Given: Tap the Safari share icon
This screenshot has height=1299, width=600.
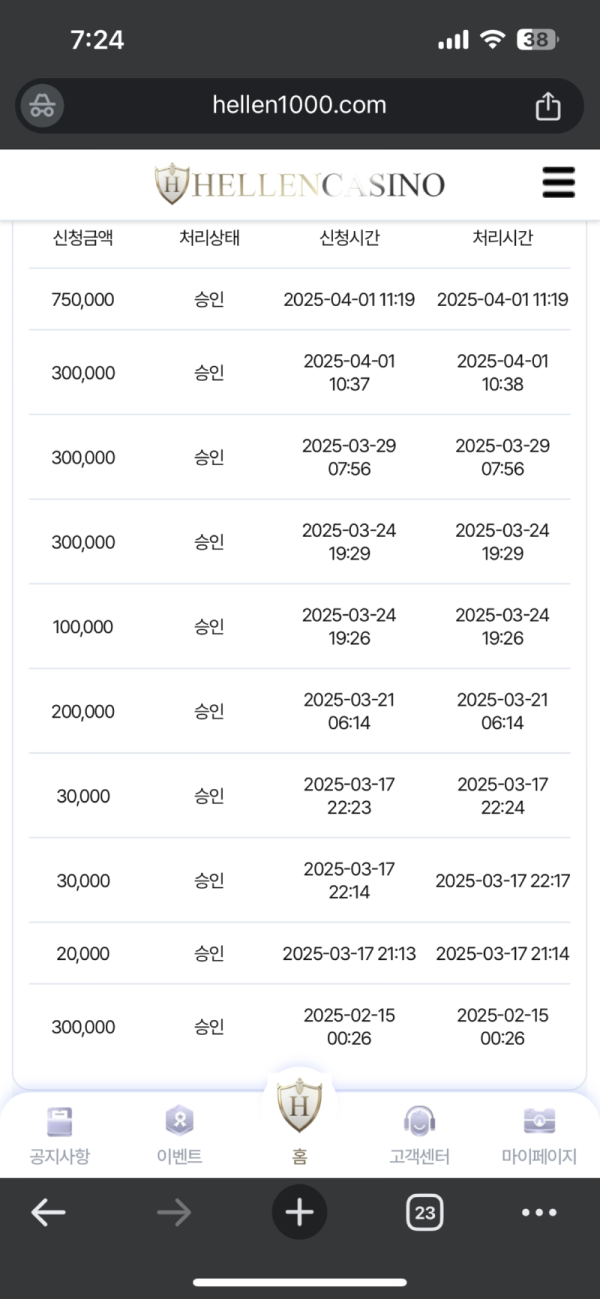Looking at the screenshot, I should (547, 105).
